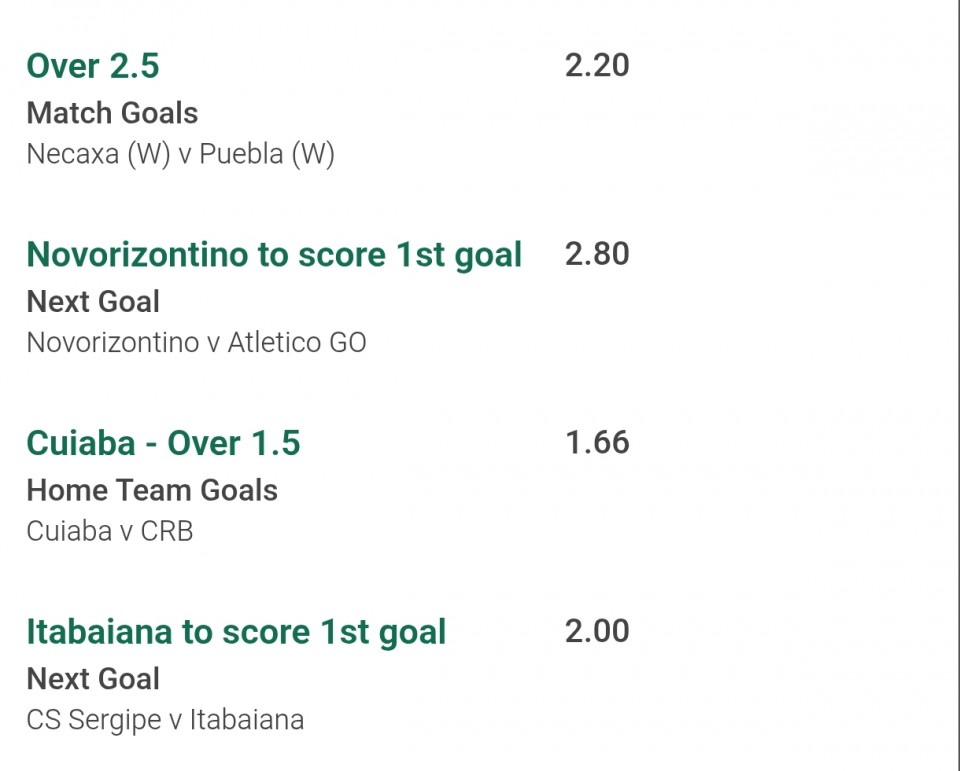Click Puebla (W) team name
Image resolution: width=960 pixels, height=771 pixels.
[267, 154]
